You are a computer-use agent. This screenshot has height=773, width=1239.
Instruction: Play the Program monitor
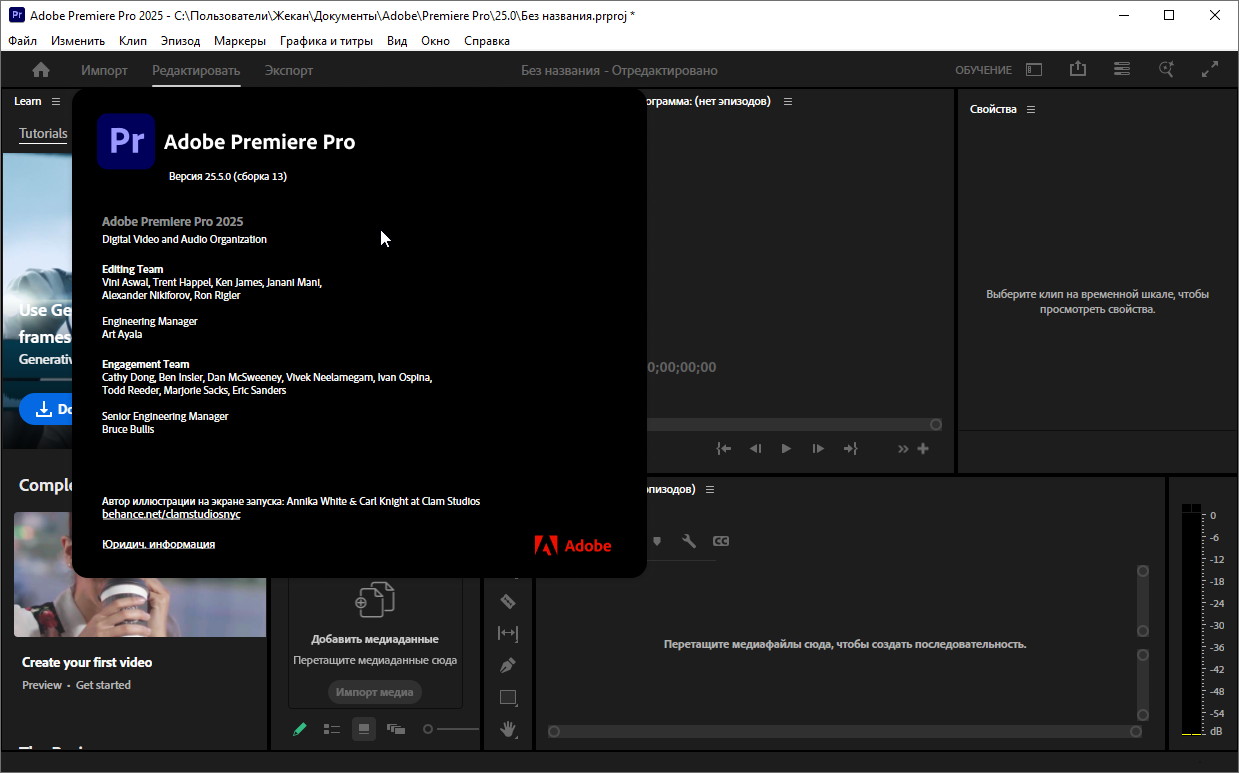[x=786, y=449]
